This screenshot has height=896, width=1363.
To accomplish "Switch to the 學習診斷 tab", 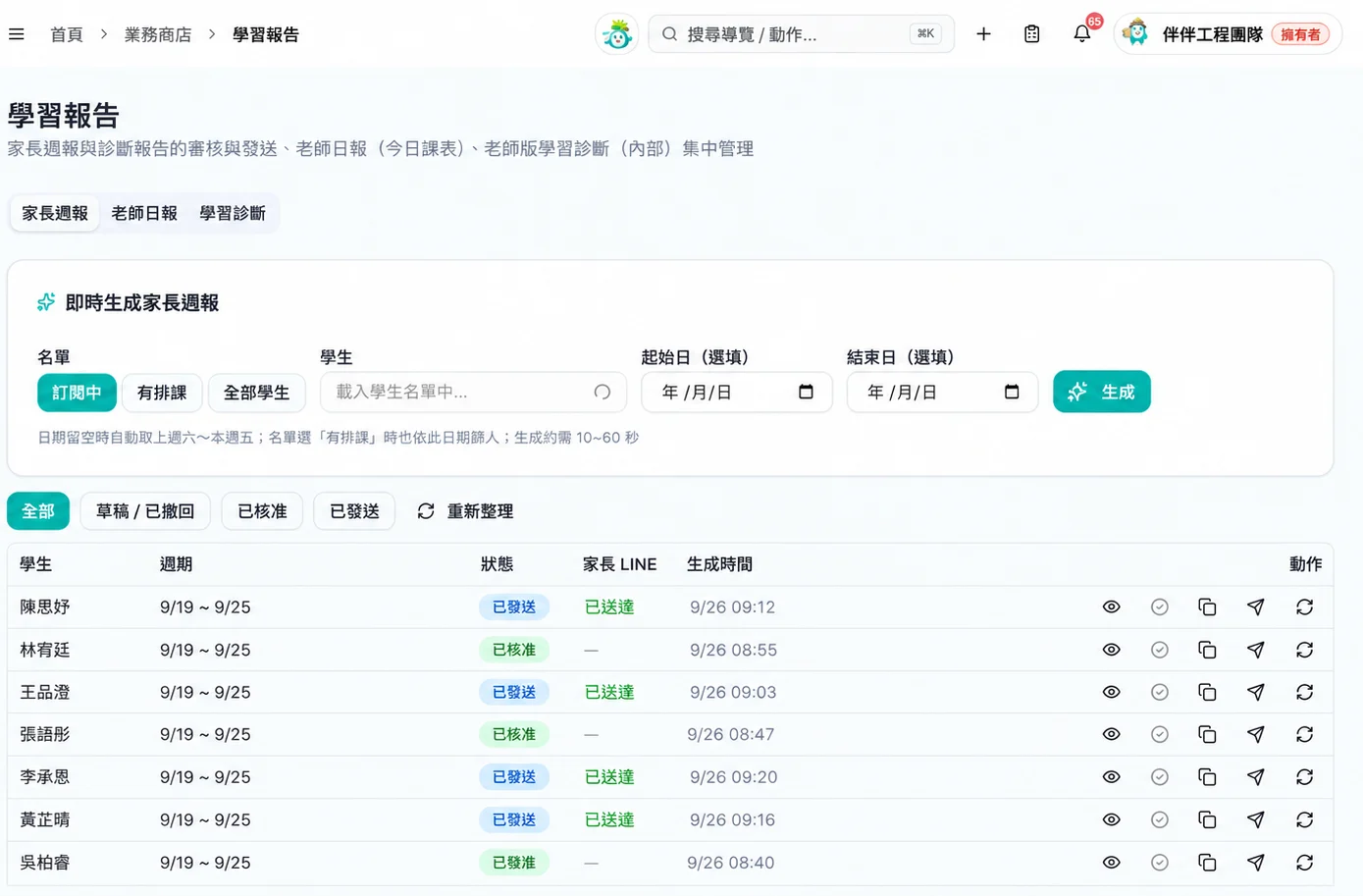I will [x=233, y=213].
